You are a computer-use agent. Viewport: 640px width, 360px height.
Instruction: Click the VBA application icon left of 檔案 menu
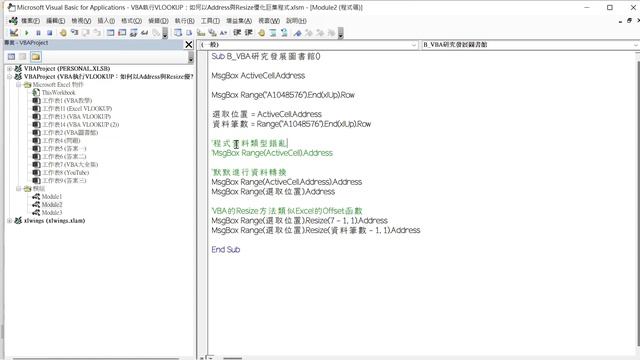13,20
